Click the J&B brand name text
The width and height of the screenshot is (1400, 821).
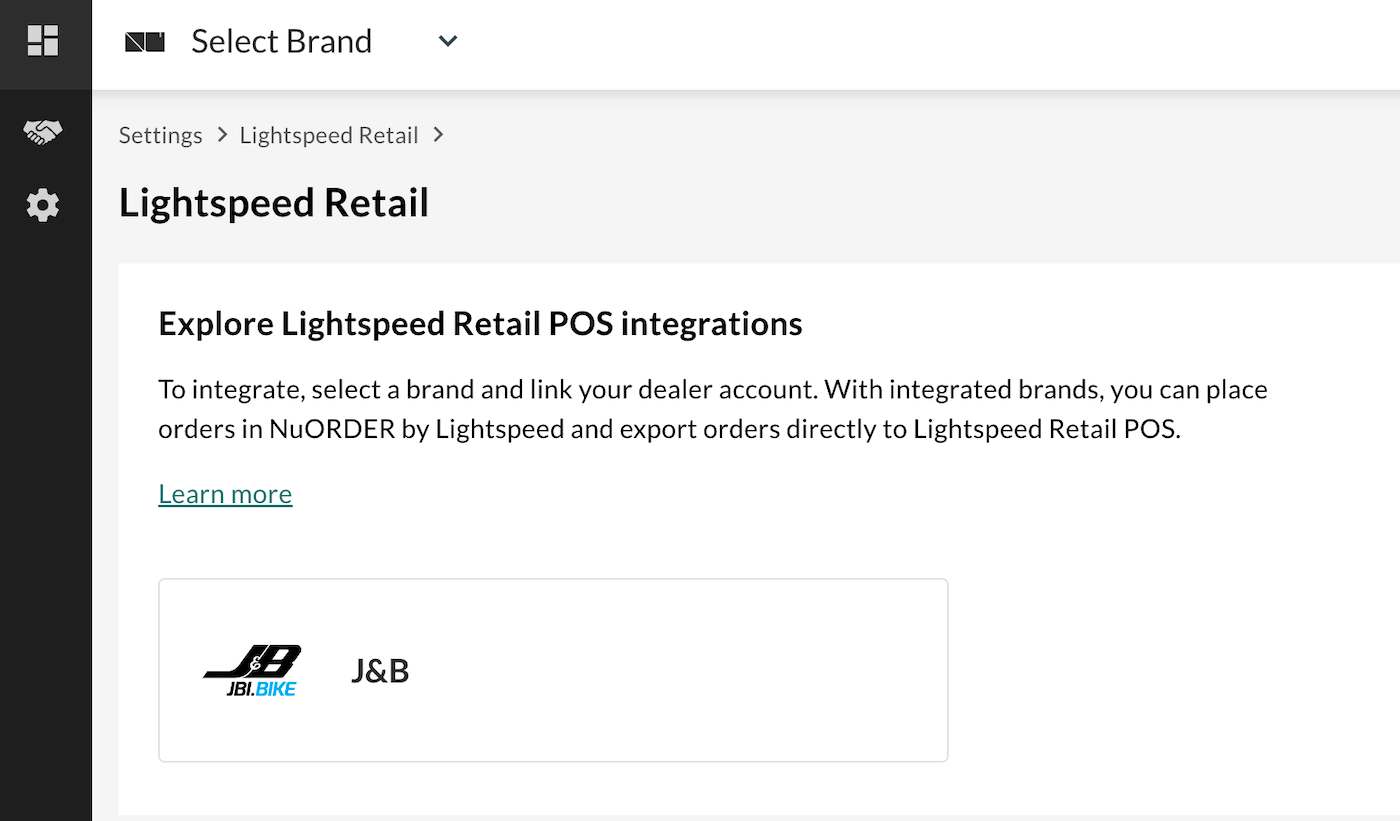(x=380, y=670)
